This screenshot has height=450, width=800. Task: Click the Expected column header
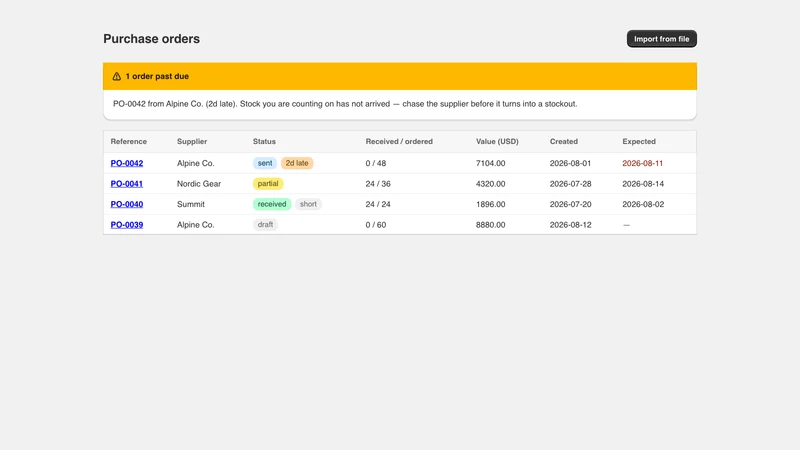pyautogui.click(x=639, y=141)
